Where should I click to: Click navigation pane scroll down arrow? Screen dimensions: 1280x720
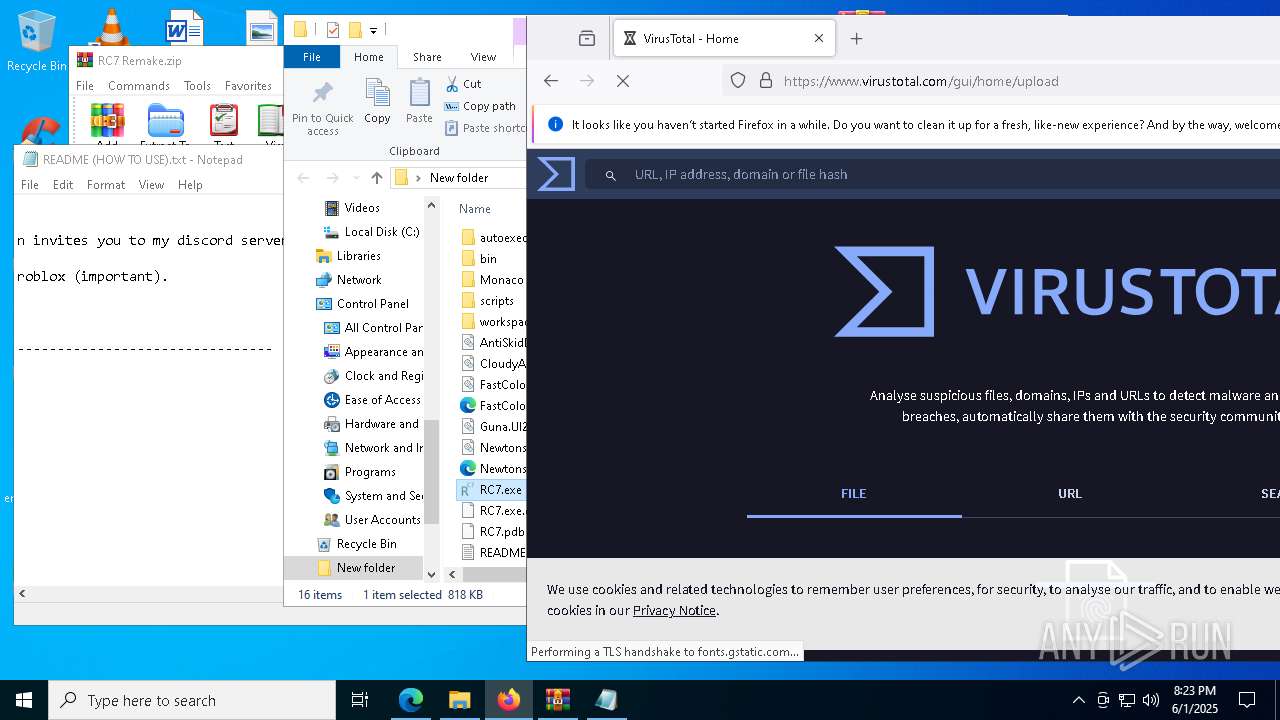coord(432,575)
